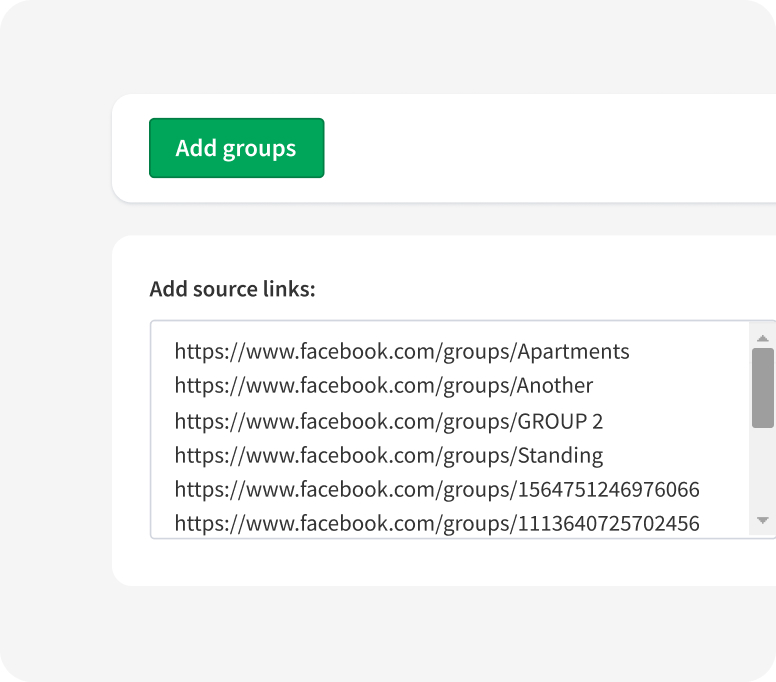Click the link ending in 1113640725702456
The height and width of the screenshot is (682, 776).
tap(437, 523)
